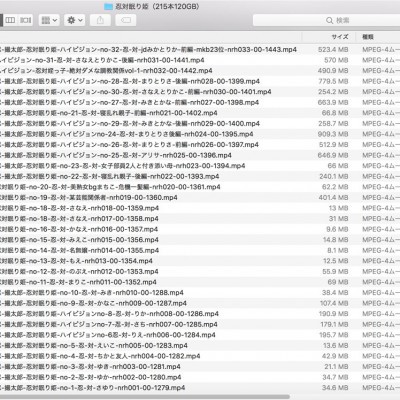Click the 107.4 MB size value
Viewport: 400px width, 400px height.
coord(334,303)
